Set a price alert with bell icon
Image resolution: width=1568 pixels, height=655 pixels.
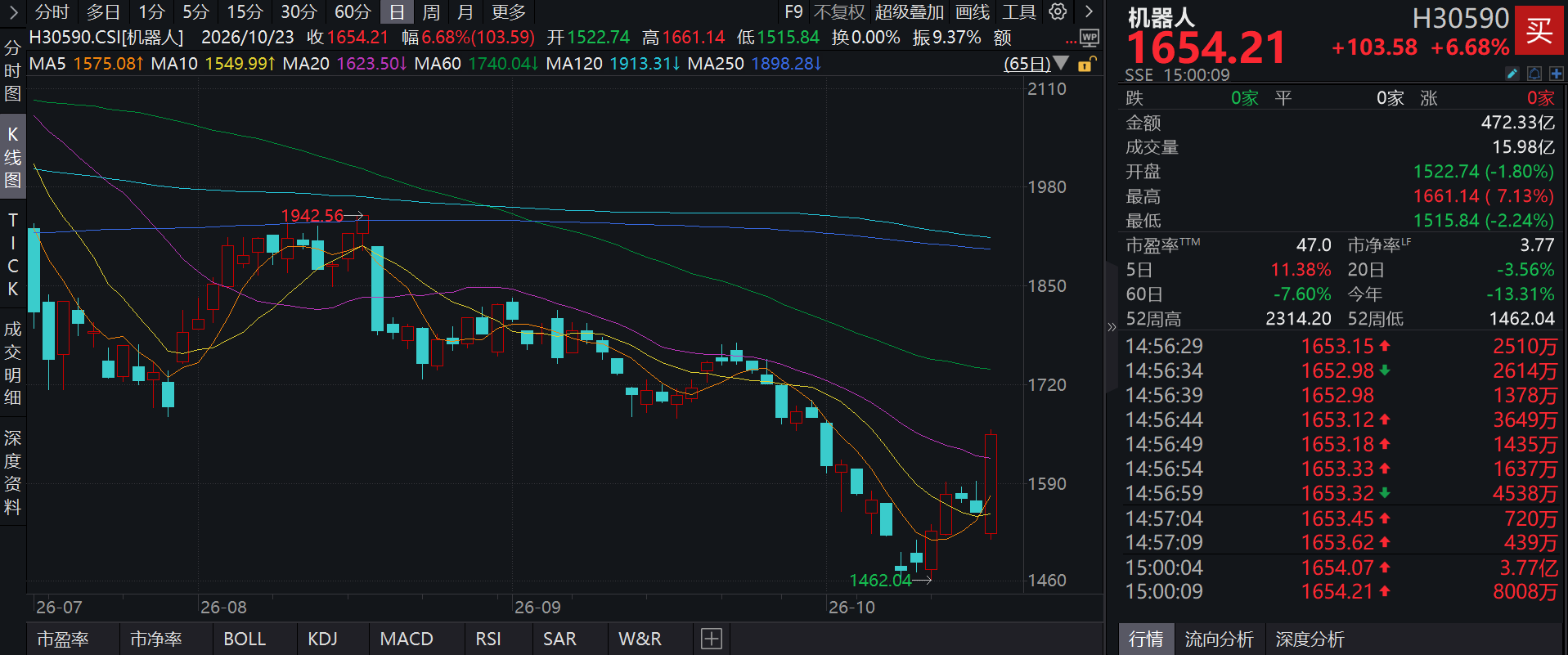1534,74
